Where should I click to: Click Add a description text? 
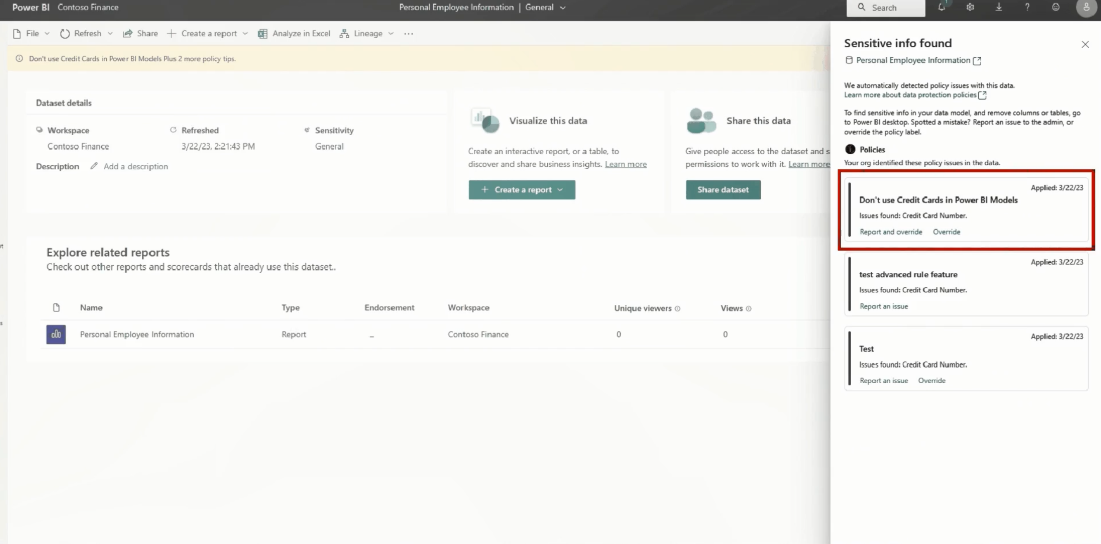(x=136, y=166)
